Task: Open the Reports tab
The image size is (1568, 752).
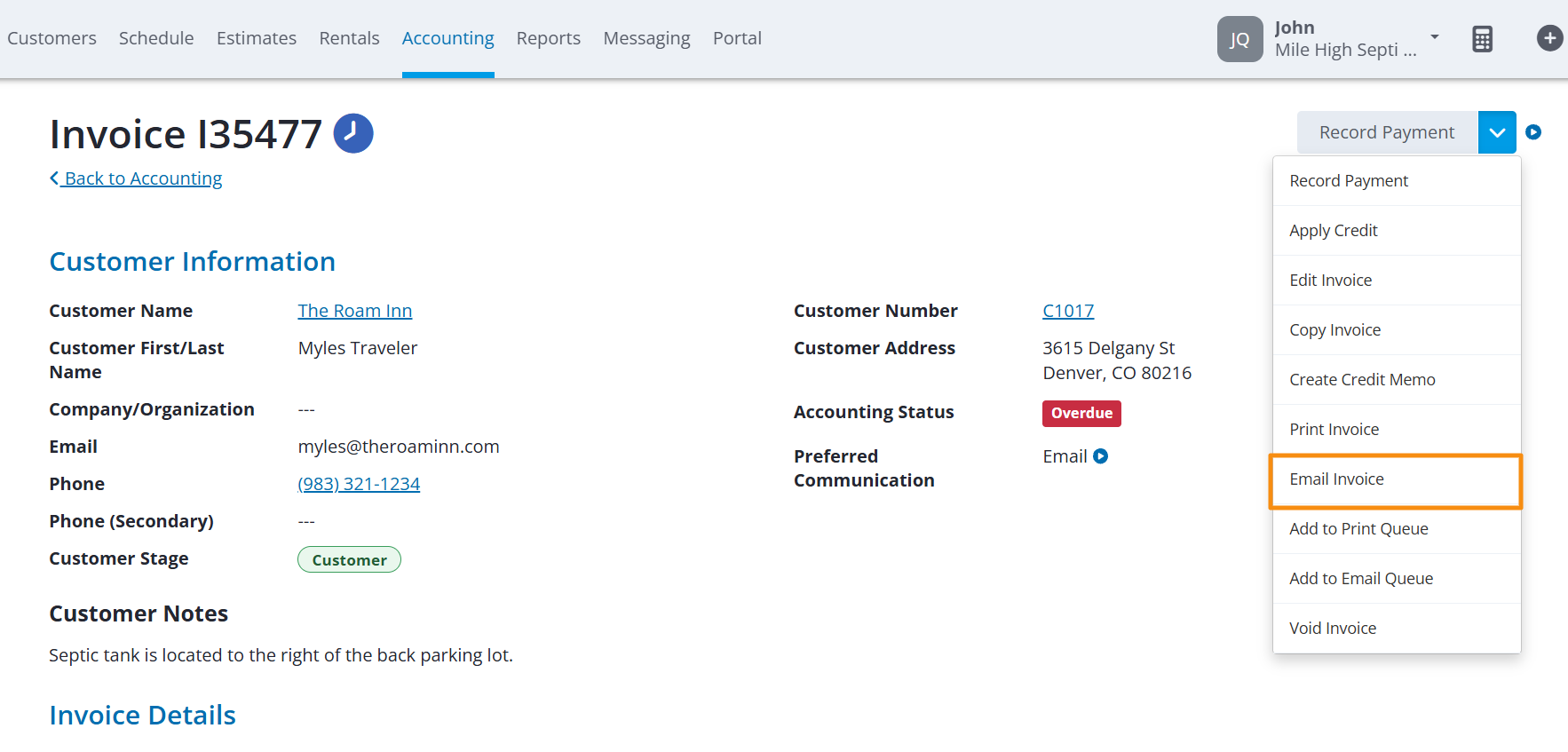Action: (x=549, y=38)
